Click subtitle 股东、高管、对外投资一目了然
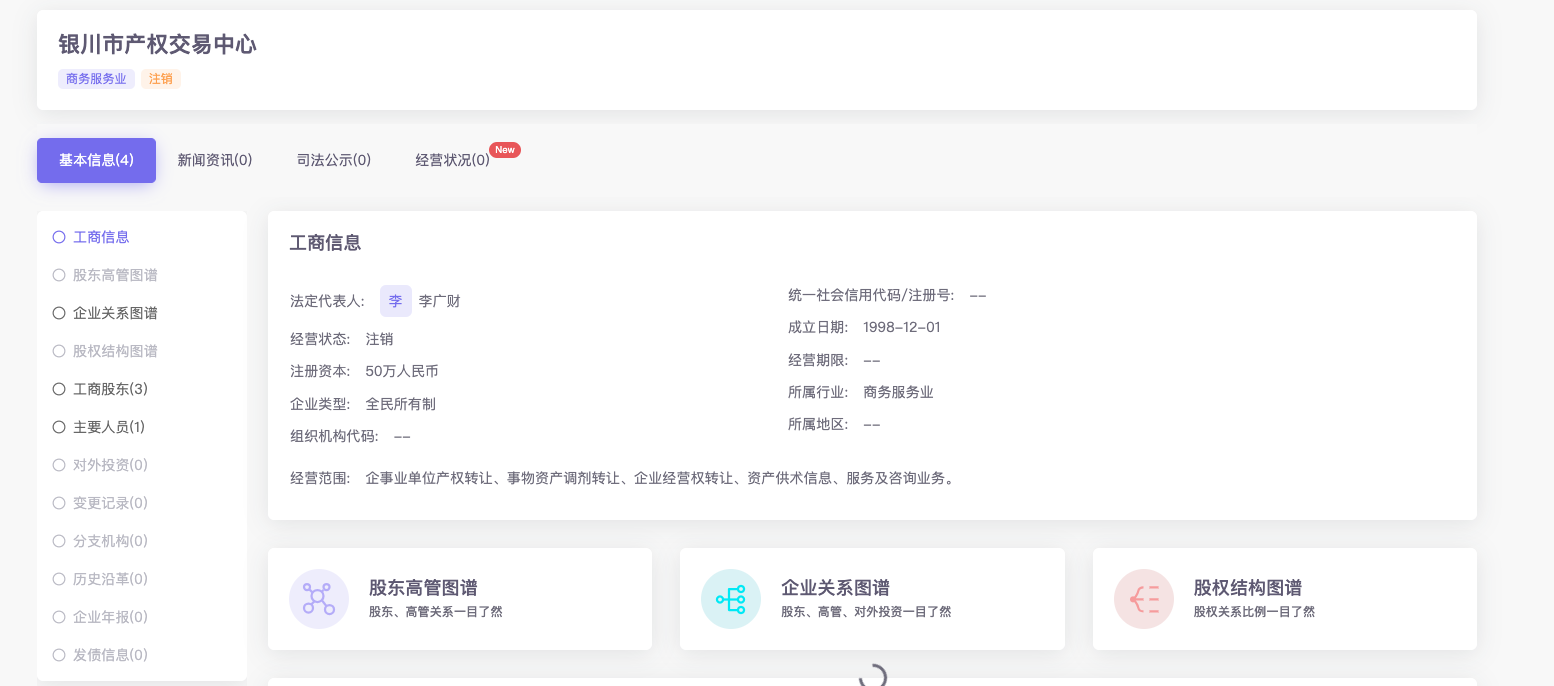The height and width of the screenshot is (686, 1554). [x=866, y=612]
